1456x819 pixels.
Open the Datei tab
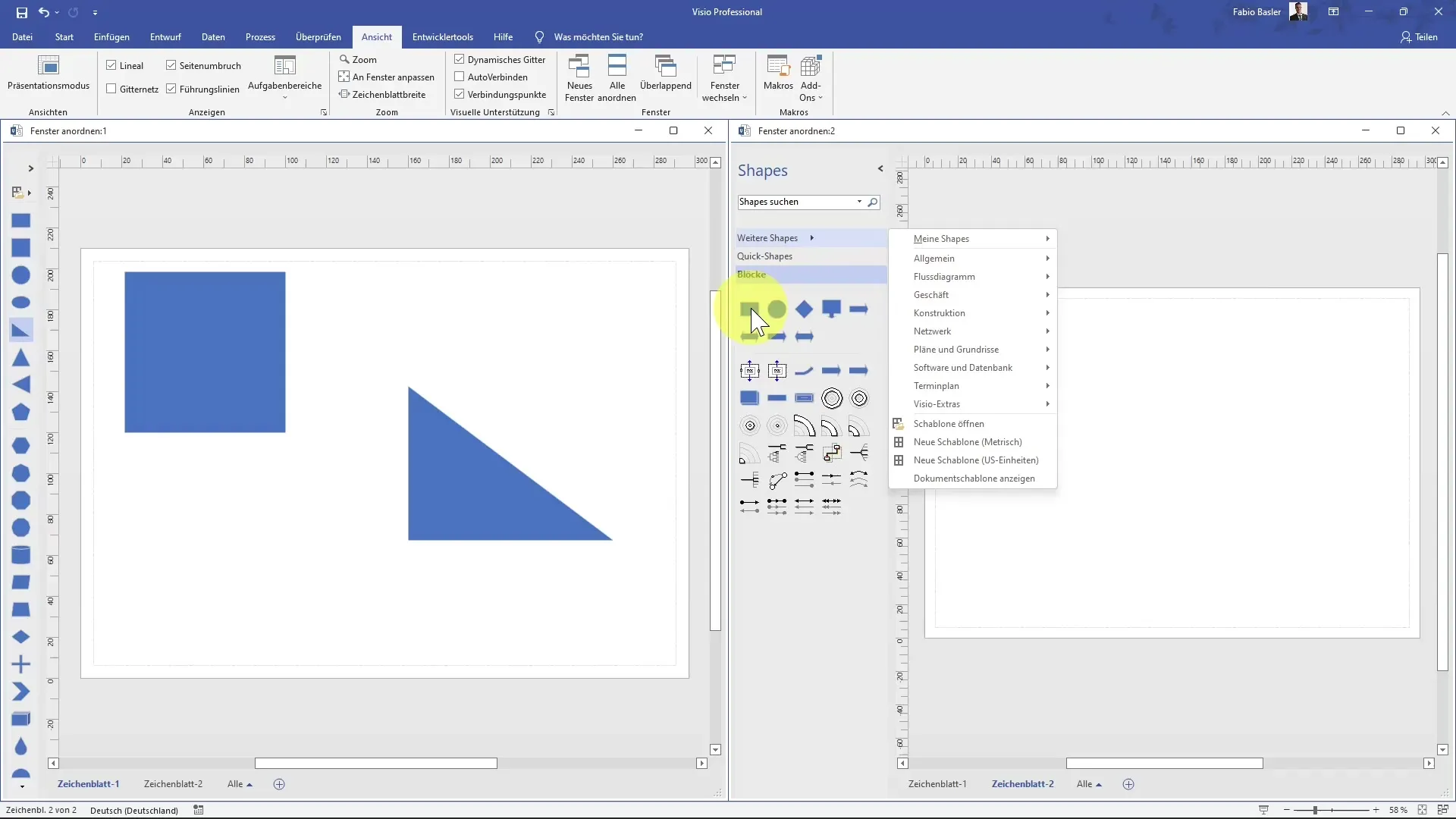(22, 36)
